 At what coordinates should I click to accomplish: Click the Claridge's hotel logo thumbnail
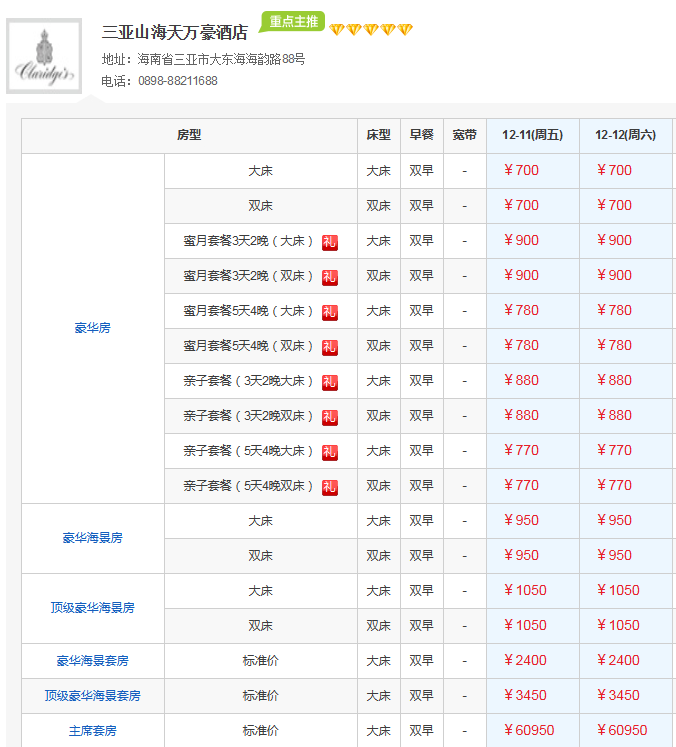(44, 57)
